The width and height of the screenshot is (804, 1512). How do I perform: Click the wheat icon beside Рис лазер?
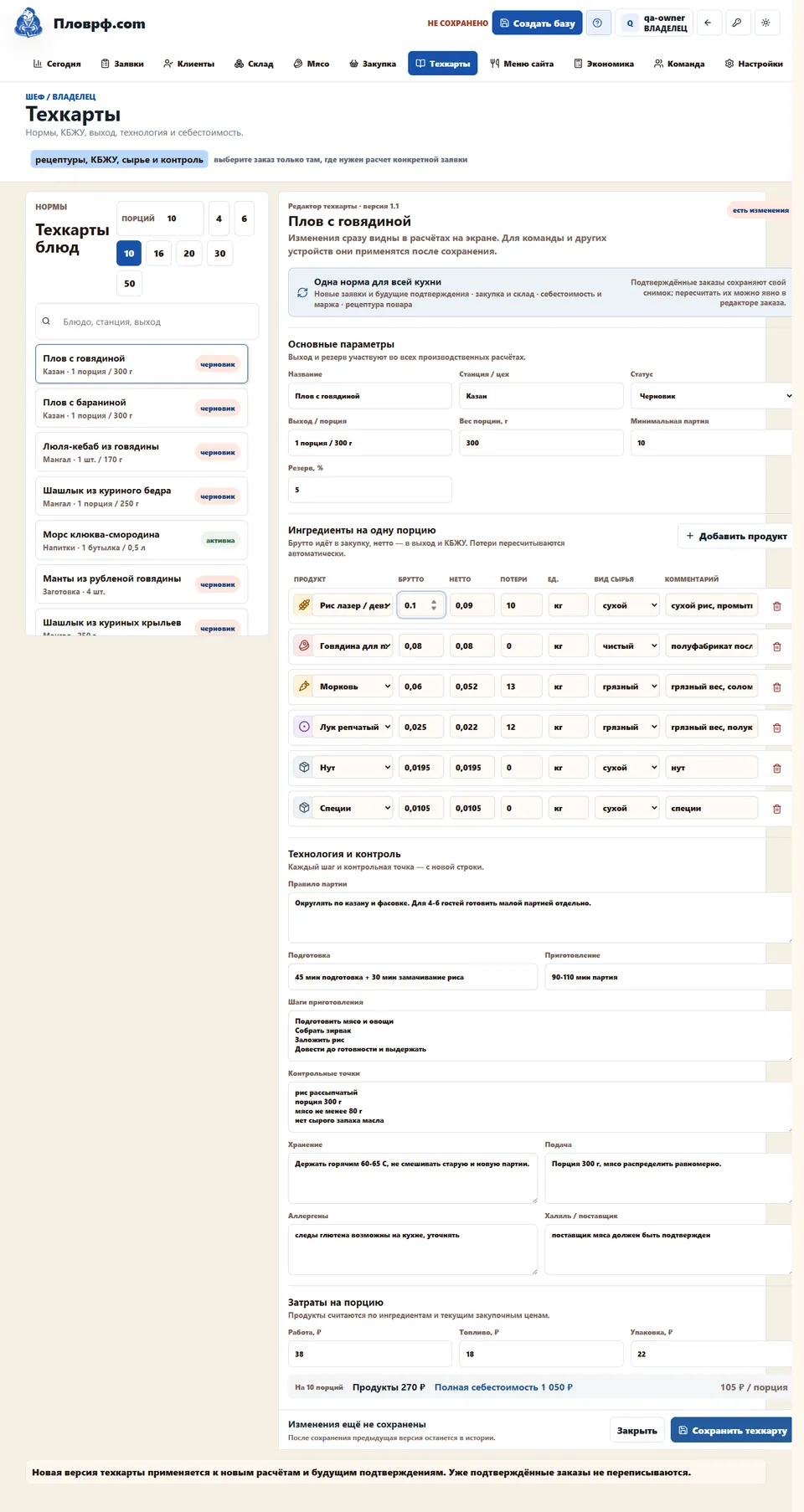pos(304,605)
